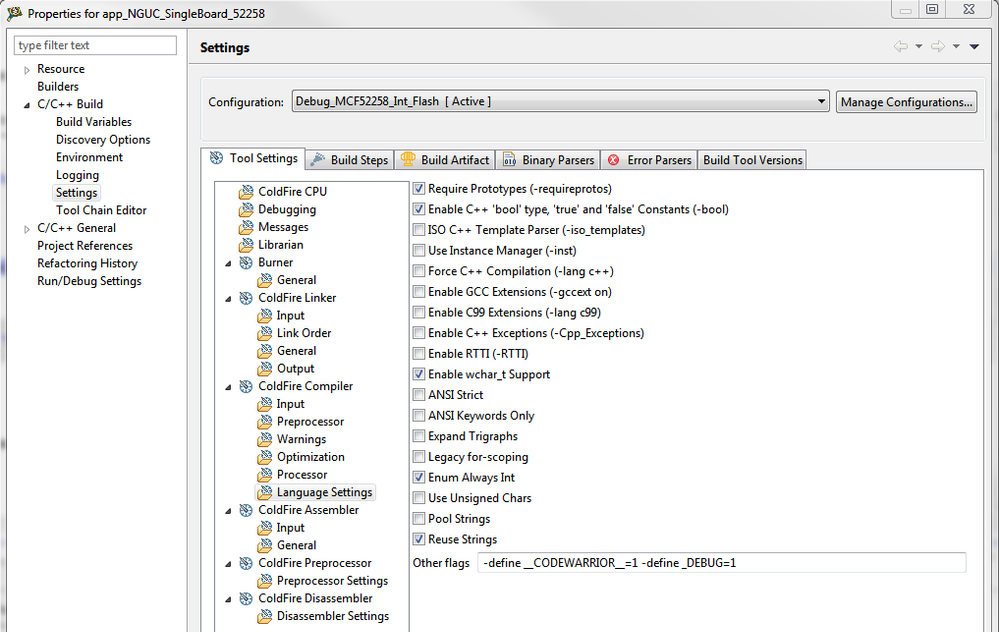999x632 pixels.
Task: Open the Configuration dropdown
Action: 821,102
